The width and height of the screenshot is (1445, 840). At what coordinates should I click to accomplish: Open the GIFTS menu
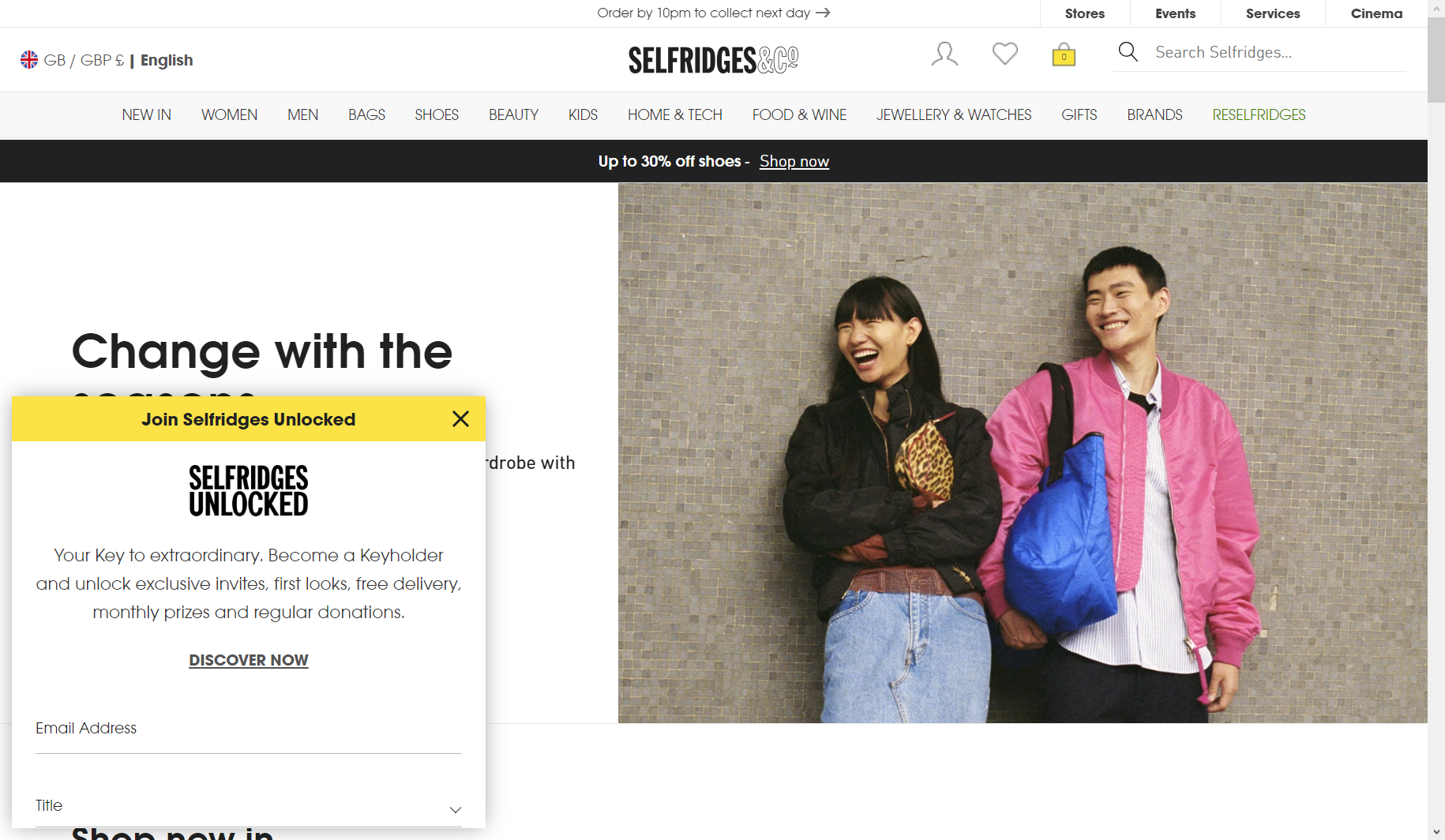(x=1079, y=115)
